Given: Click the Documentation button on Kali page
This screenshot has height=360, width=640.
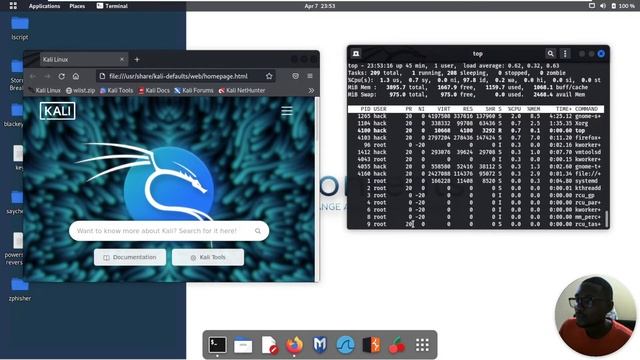Looking at the screenshot, I should coord(130,258).
